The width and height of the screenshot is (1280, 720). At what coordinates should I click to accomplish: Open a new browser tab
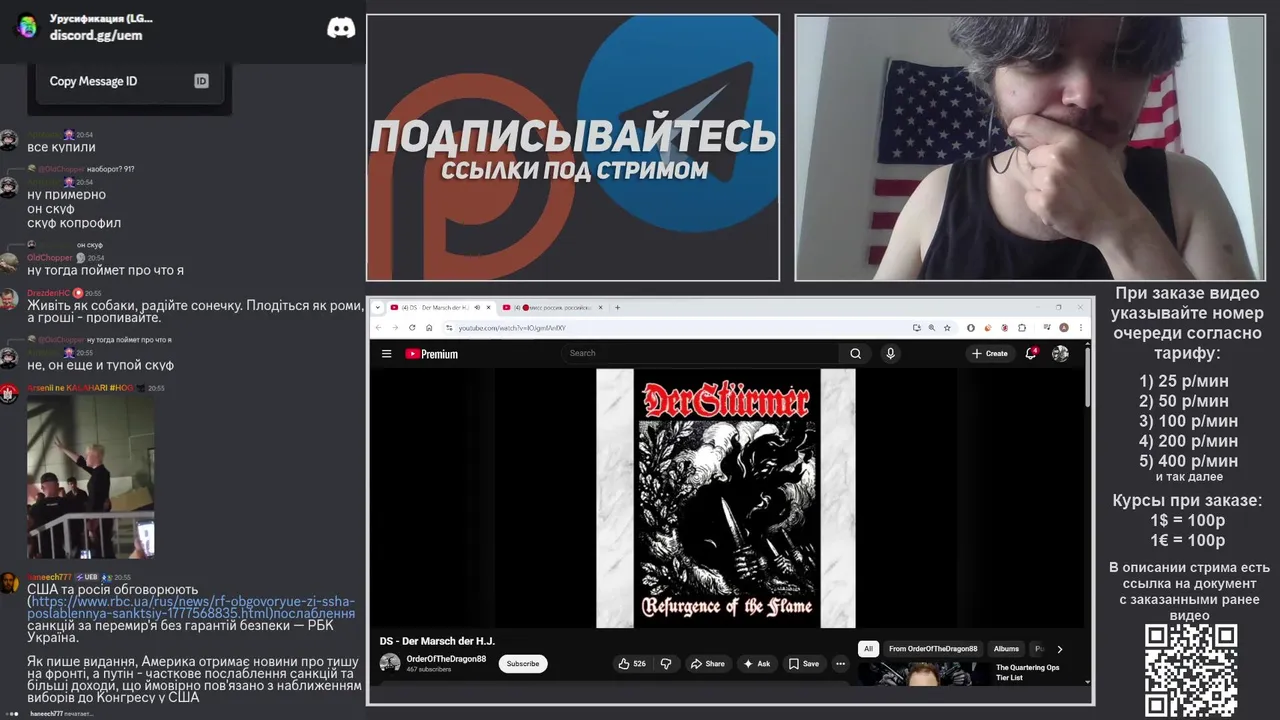click(618, 307)
